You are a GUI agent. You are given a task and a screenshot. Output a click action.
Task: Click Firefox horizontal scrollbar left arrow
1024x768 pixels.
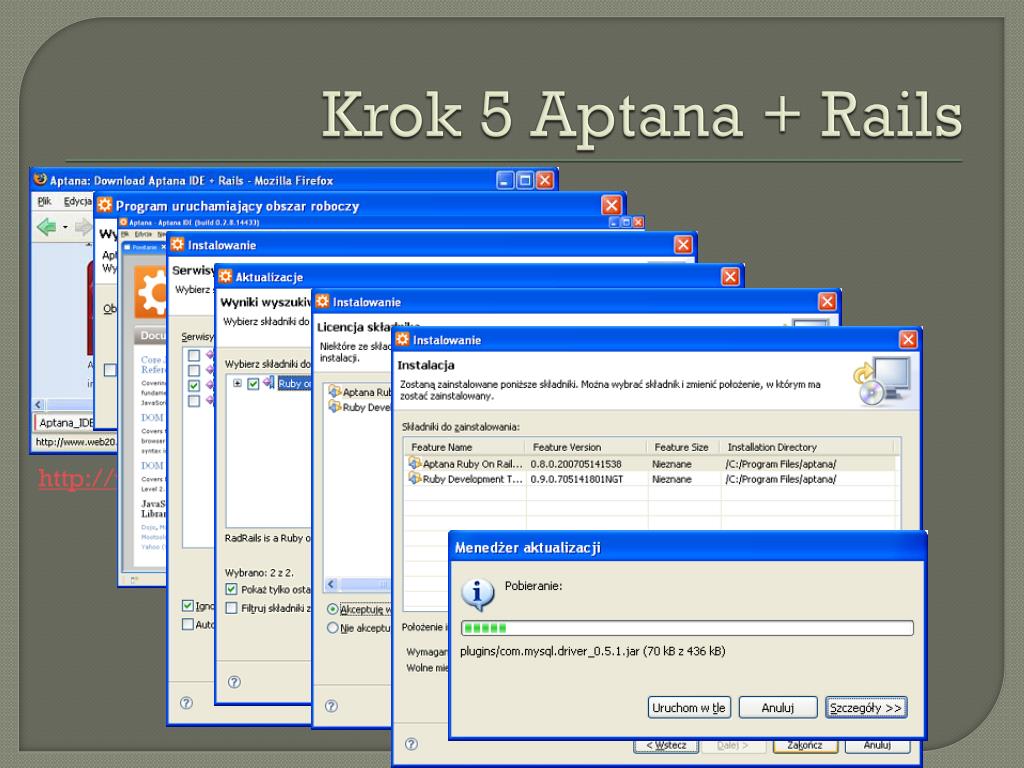point(38,405)
